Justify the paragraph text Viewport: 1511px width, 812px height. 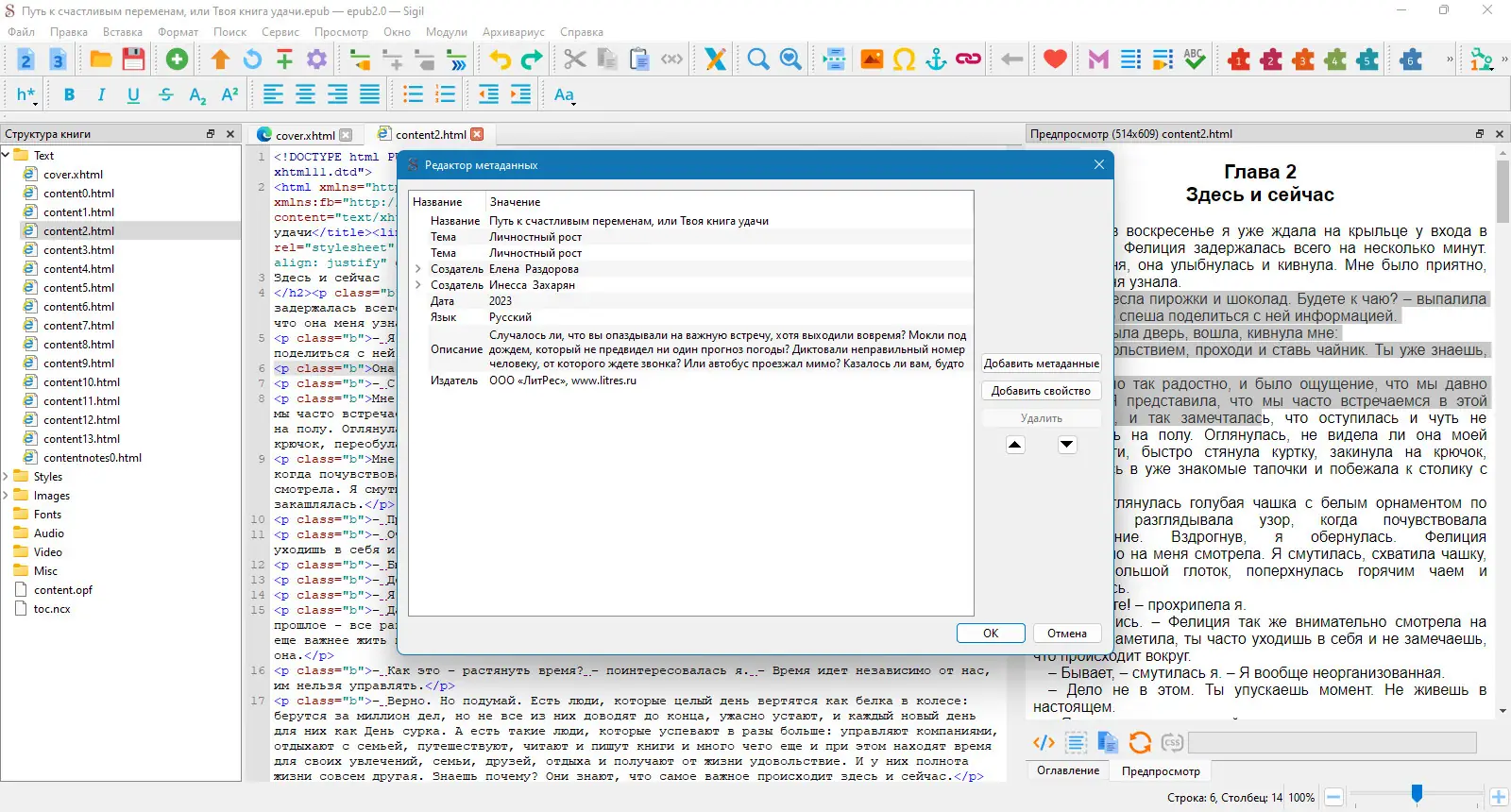coord(369,94)
